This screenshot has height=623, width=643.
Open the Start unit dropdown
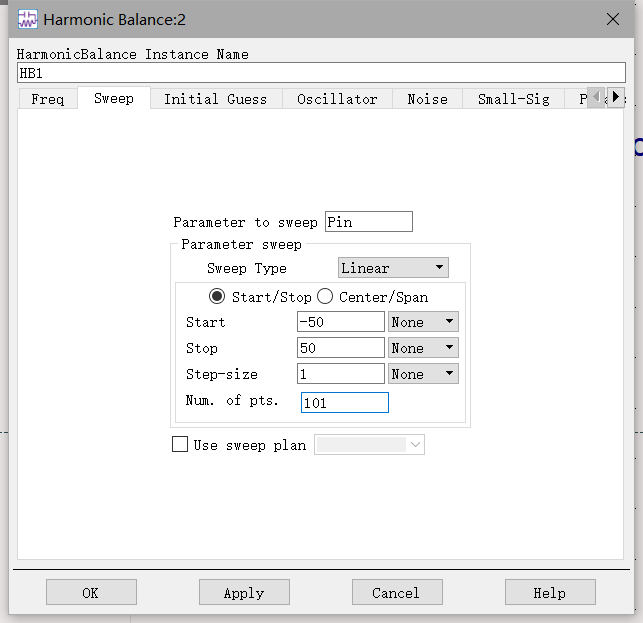click(x=423, y=322)
